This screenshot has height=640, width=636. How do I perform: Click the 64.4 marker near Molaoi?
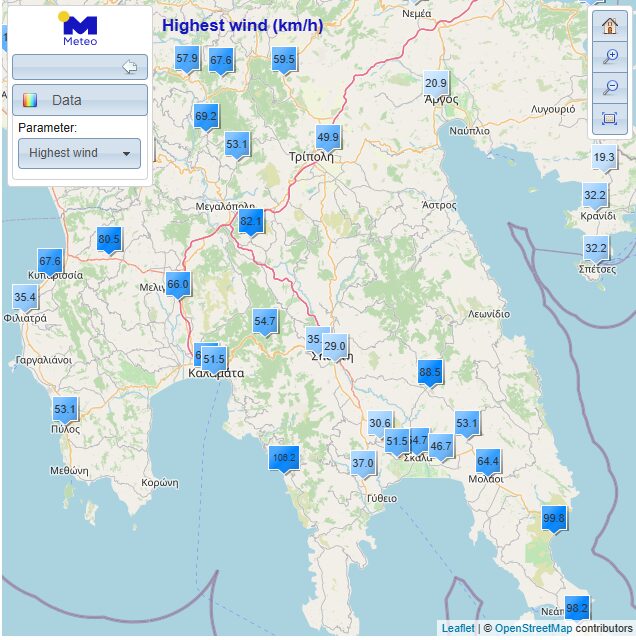click(488, 461)
